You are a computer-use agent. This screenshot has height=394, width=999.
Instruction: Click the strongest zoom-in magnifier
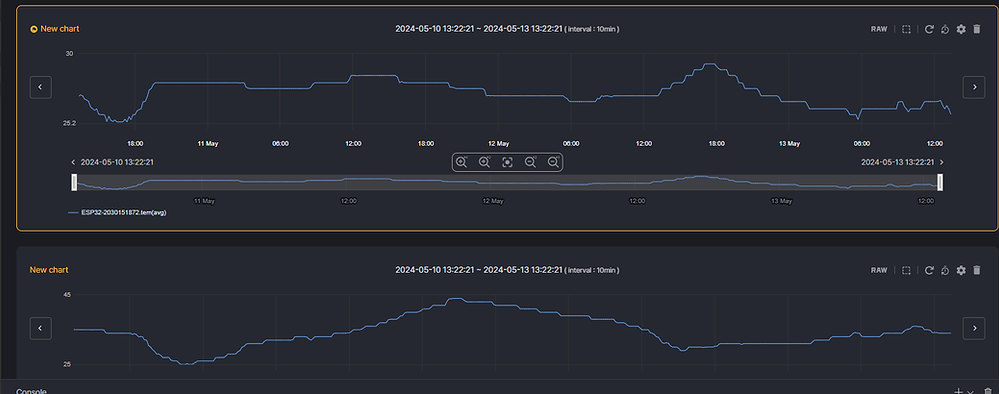point(462,162)
